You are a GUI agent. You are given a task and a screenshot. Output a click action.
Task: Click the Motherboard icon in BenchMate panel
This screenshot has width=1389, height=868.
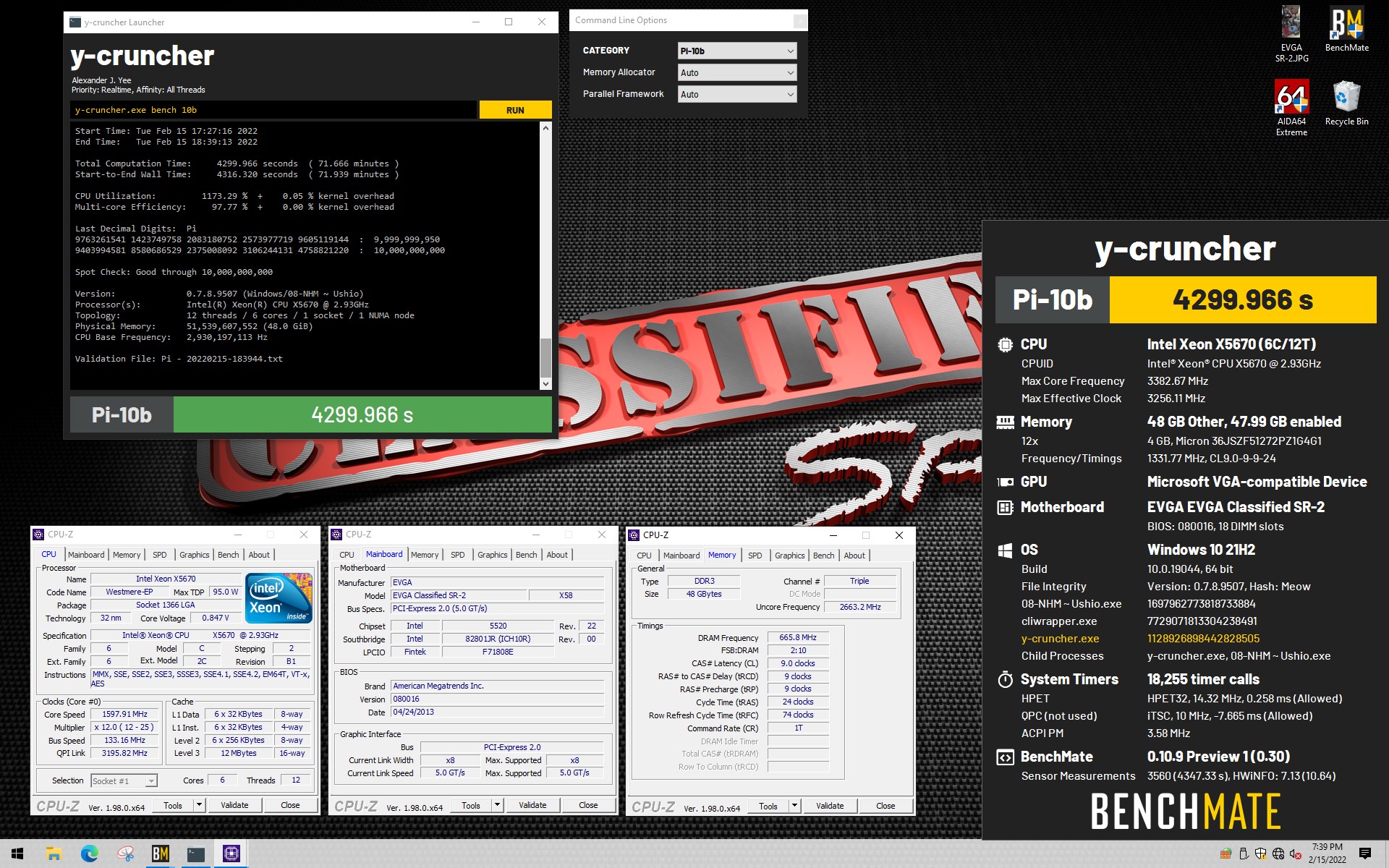pos(1005,508)
